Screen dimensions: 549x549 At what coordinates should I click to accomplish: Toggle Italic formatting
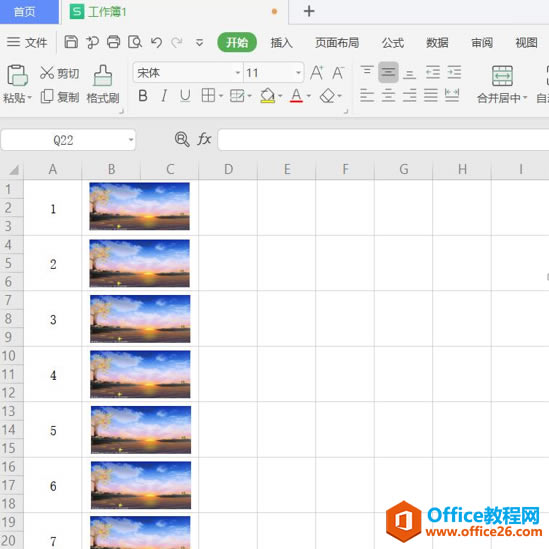tap(164, 96)
